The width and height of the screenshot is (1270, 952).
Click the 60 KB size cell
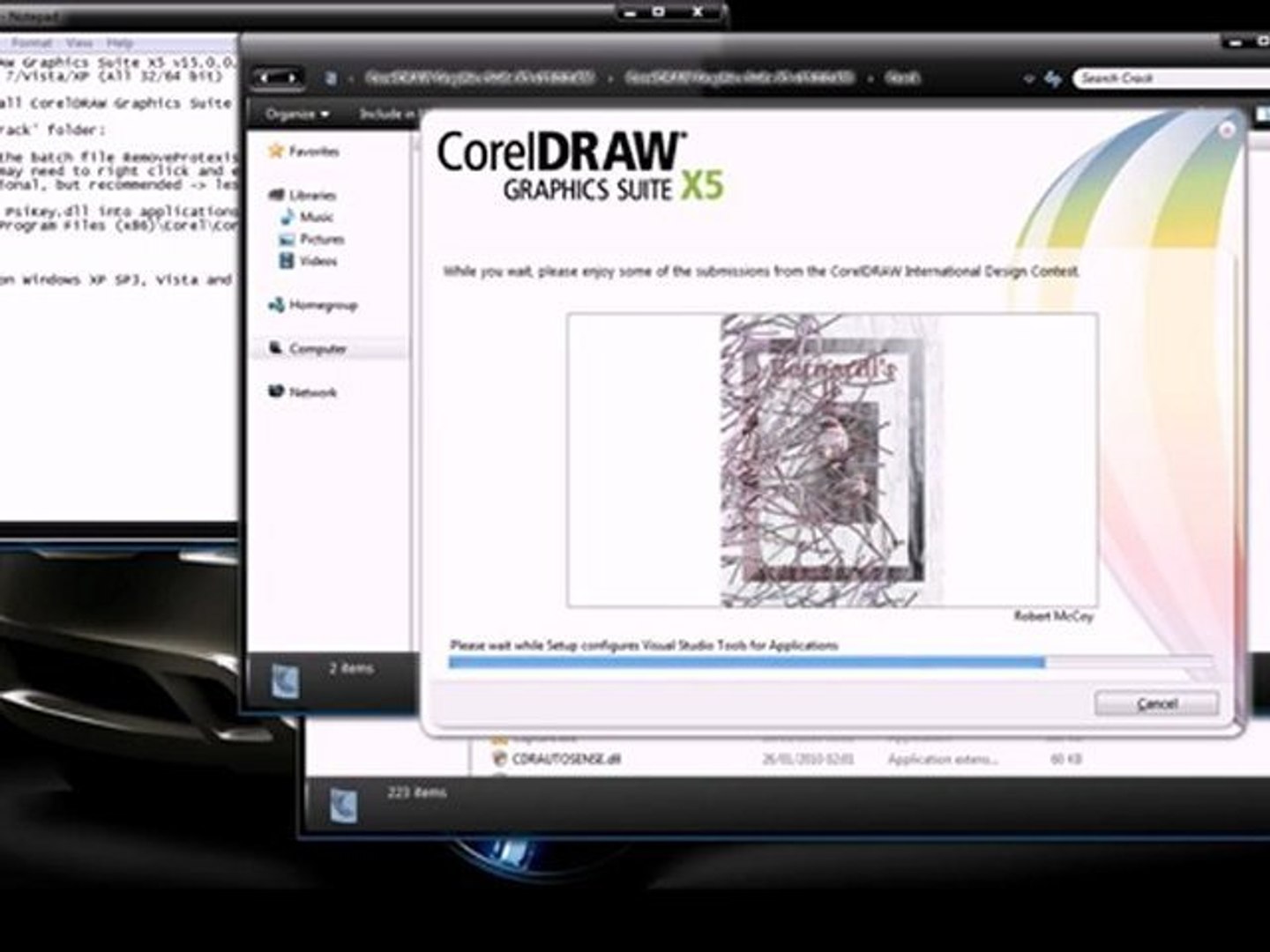pyautogui.click(x=1066, y=759)
